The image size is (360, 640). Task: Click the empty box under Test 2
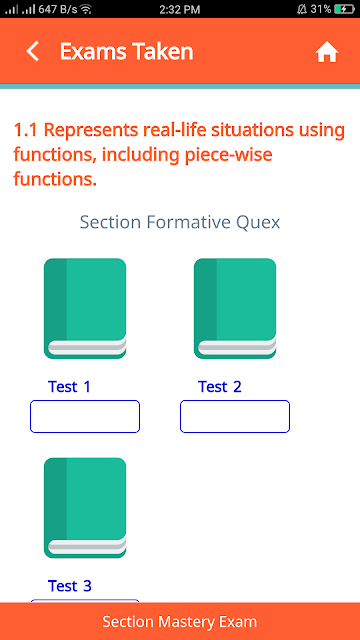pos(235,416)
